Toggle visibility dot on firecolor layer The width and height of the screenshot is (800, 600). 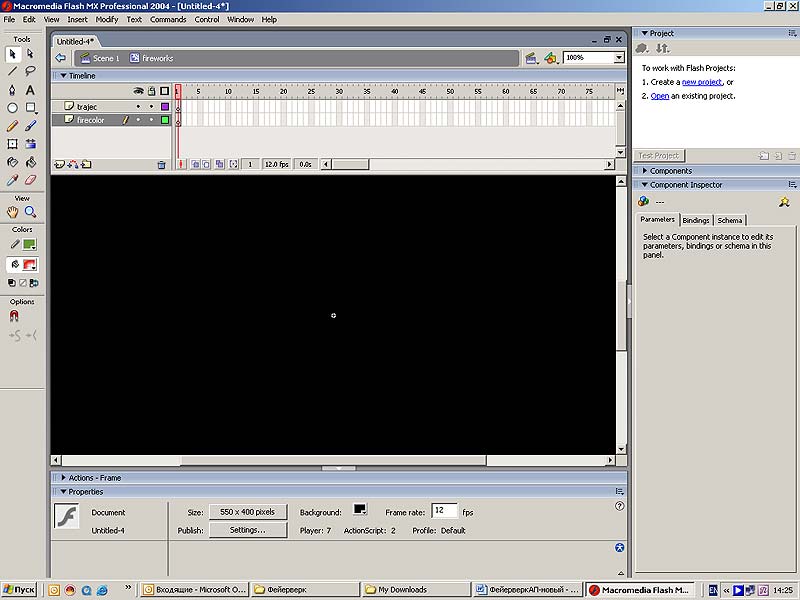(x=139, y=120)
